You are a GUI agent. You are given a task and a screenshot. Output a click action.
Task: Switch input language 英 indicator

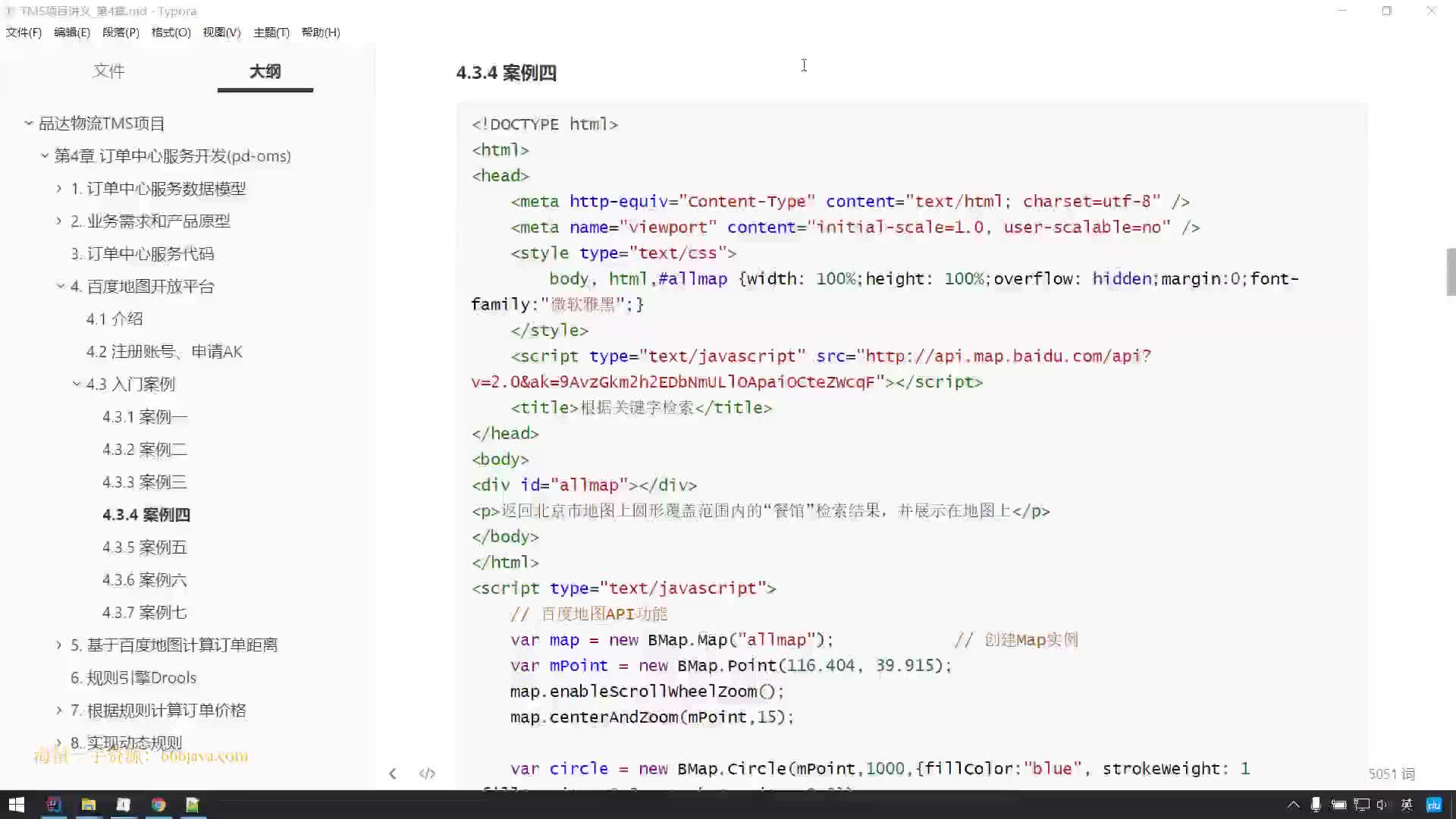click(1407, 805)
